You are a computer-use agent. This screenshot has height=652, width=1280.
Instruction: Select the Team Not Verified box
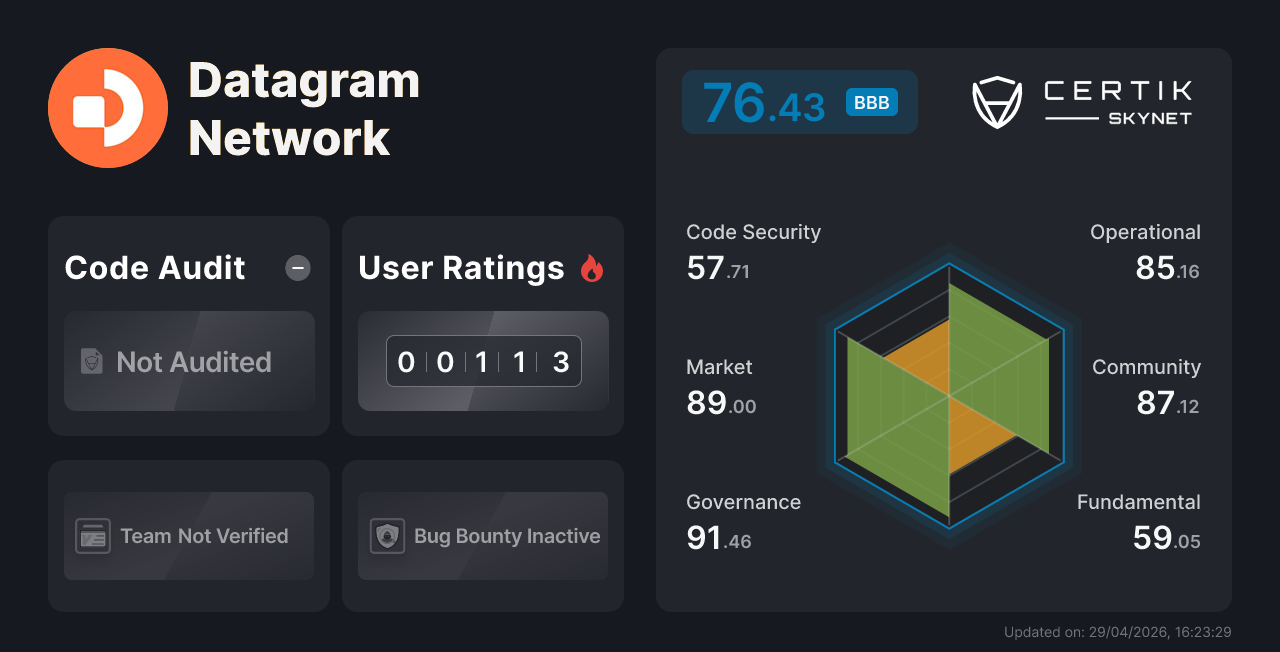(x=189, y=536)
